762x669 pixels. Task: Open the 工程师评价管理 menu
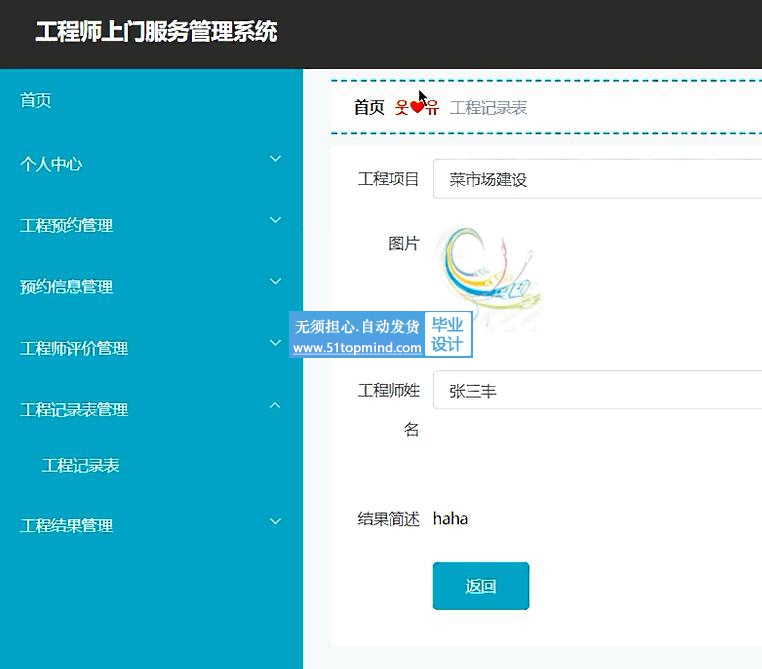click(74, 348)
